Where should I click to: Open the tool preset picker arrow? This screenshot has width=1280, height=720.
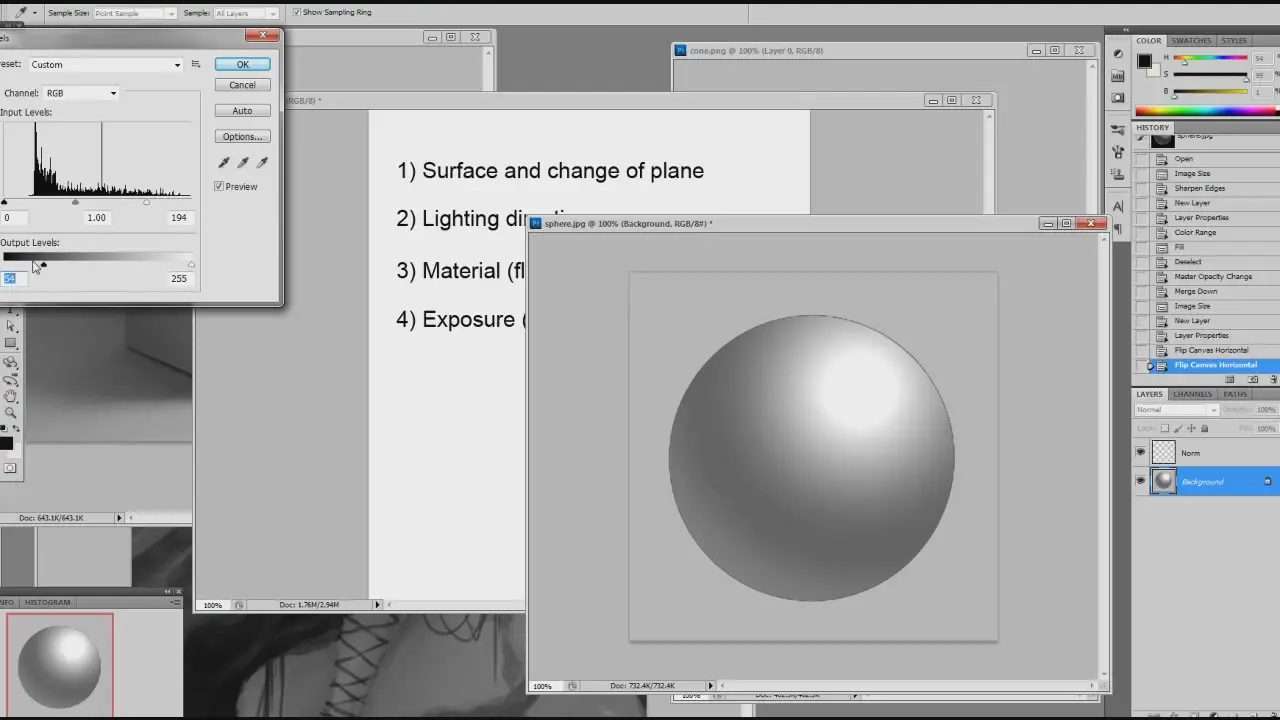(34, 13)
